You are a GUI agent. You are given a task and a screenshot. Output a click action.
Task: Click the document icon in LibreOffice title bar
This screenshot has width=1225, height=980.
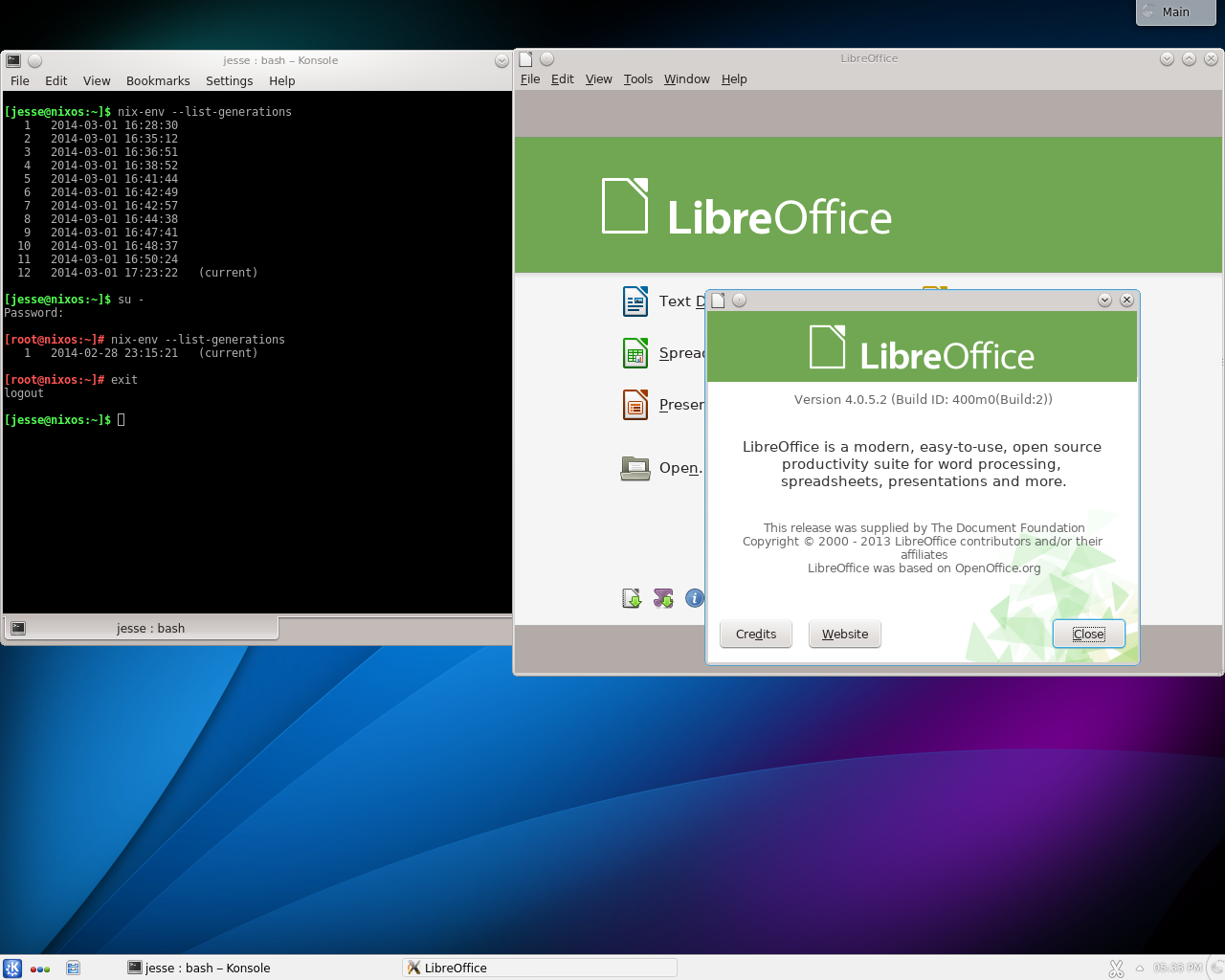(525, 58)
